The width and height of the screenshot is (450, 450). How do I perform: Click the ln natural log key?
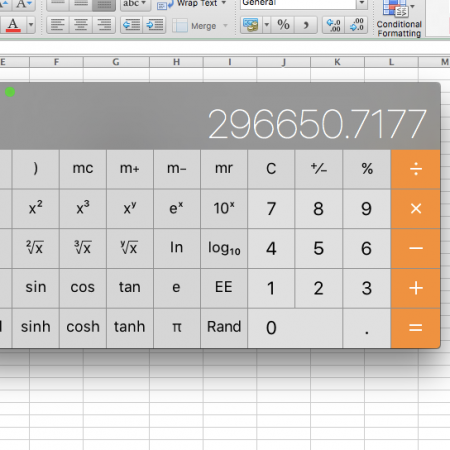pyautogui.click(x=177, y=248)
